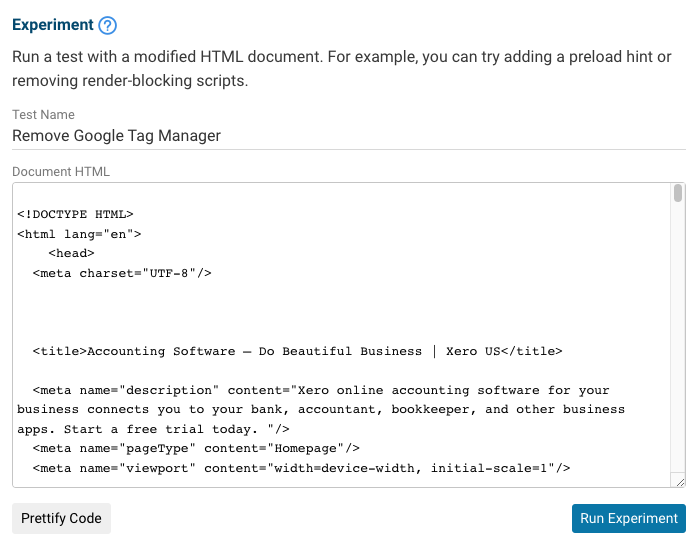Click the meta charset UTF-8 line
This screenshot has height=549, width=697.
[122, 272]
